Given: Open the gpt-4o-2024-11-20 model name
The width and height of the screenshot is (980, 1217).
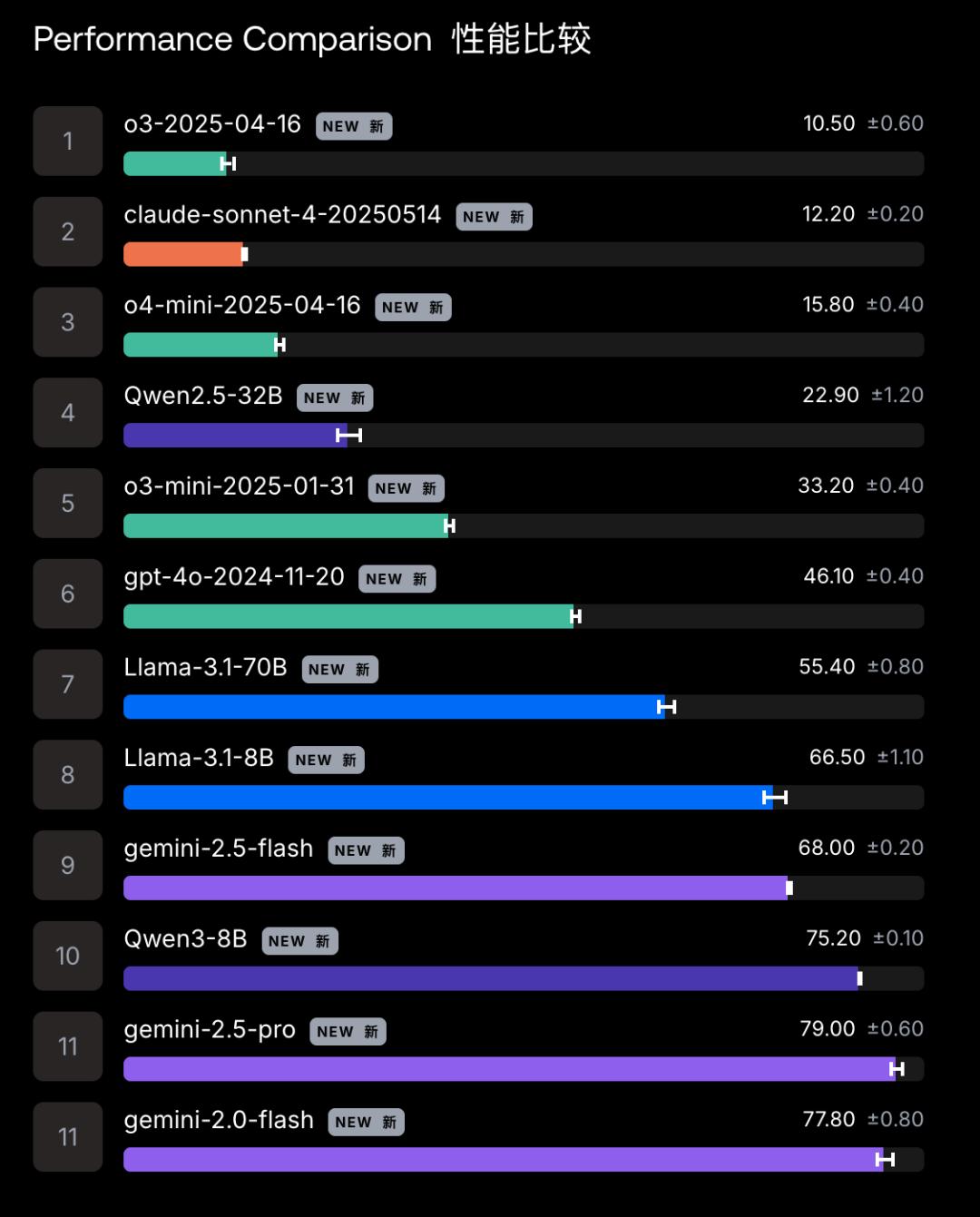Looking at the screenshot, I should point(234,576).
